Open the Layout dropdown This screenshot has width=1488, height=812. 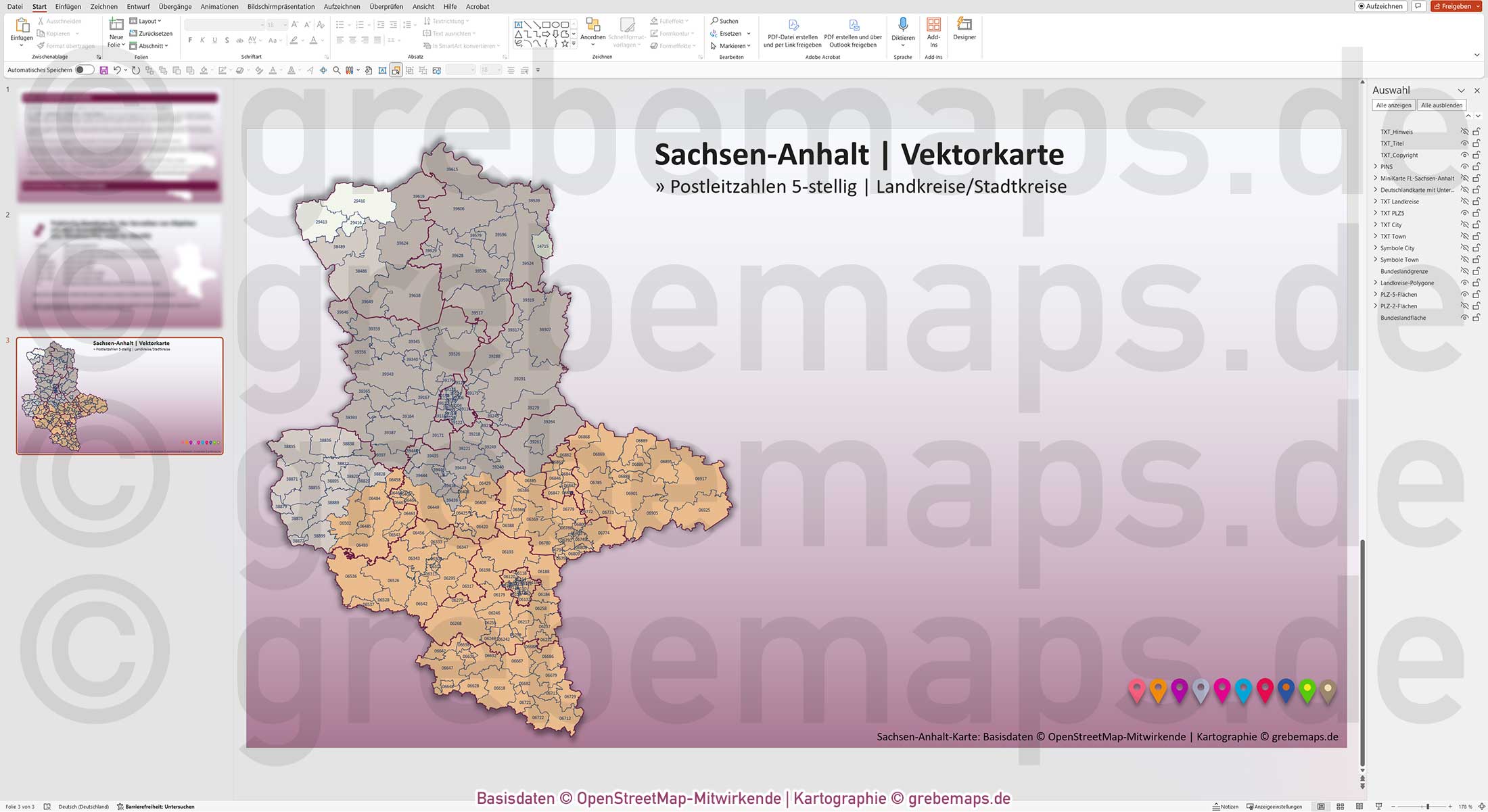(x=147, y=20)
